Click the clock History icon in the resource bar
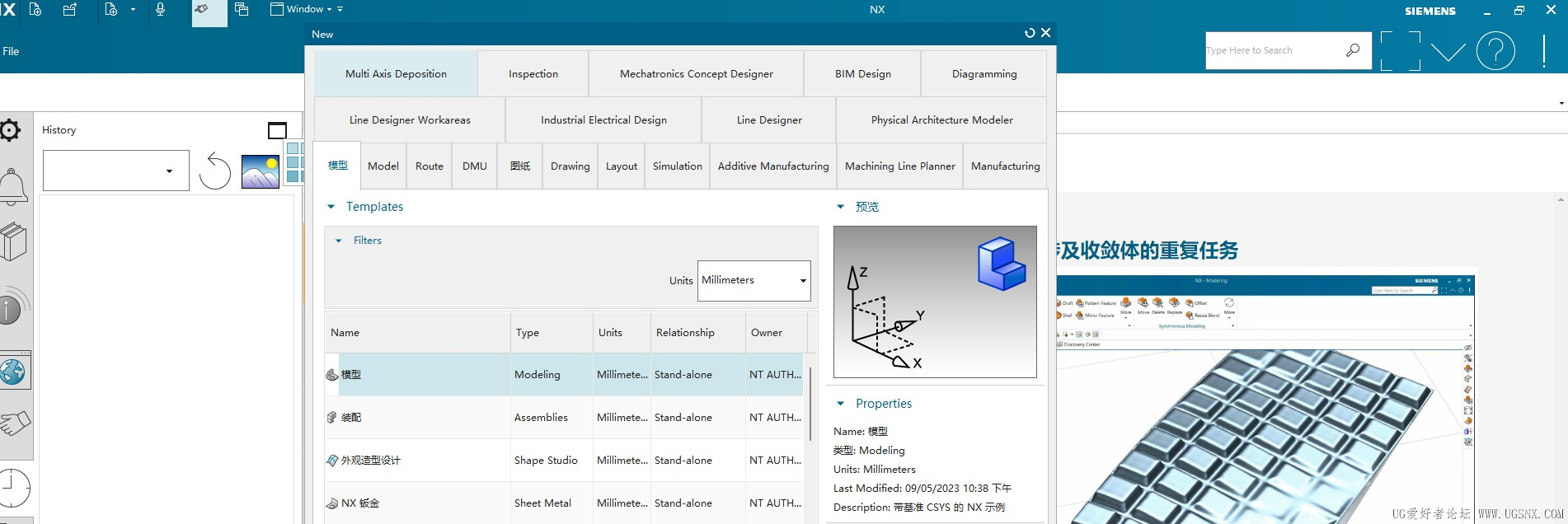The image size is (1568, 524). click(x=13, y=488)
